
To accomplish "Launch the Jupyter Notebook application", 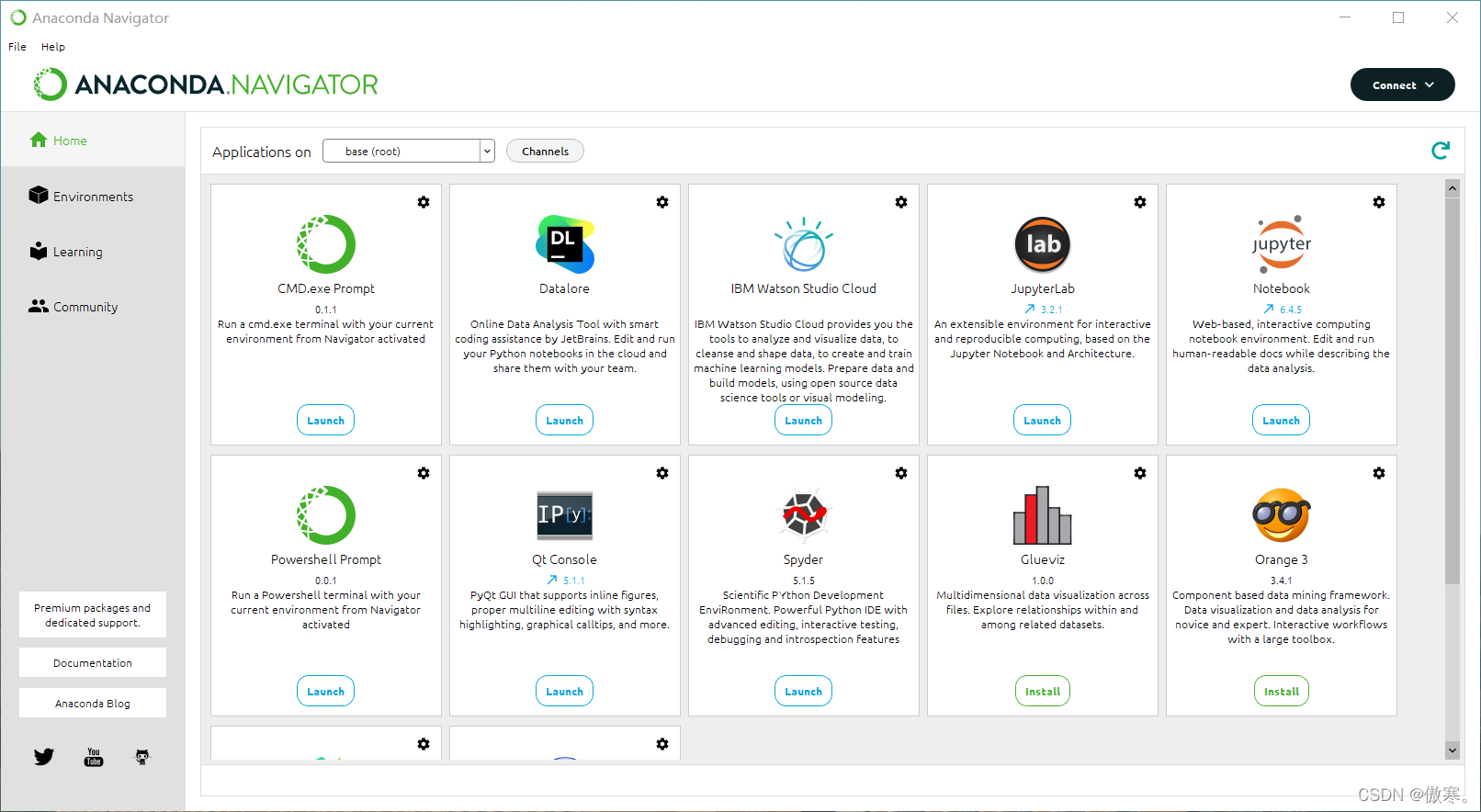I will pyautogui.click(x=1281, y=420).
